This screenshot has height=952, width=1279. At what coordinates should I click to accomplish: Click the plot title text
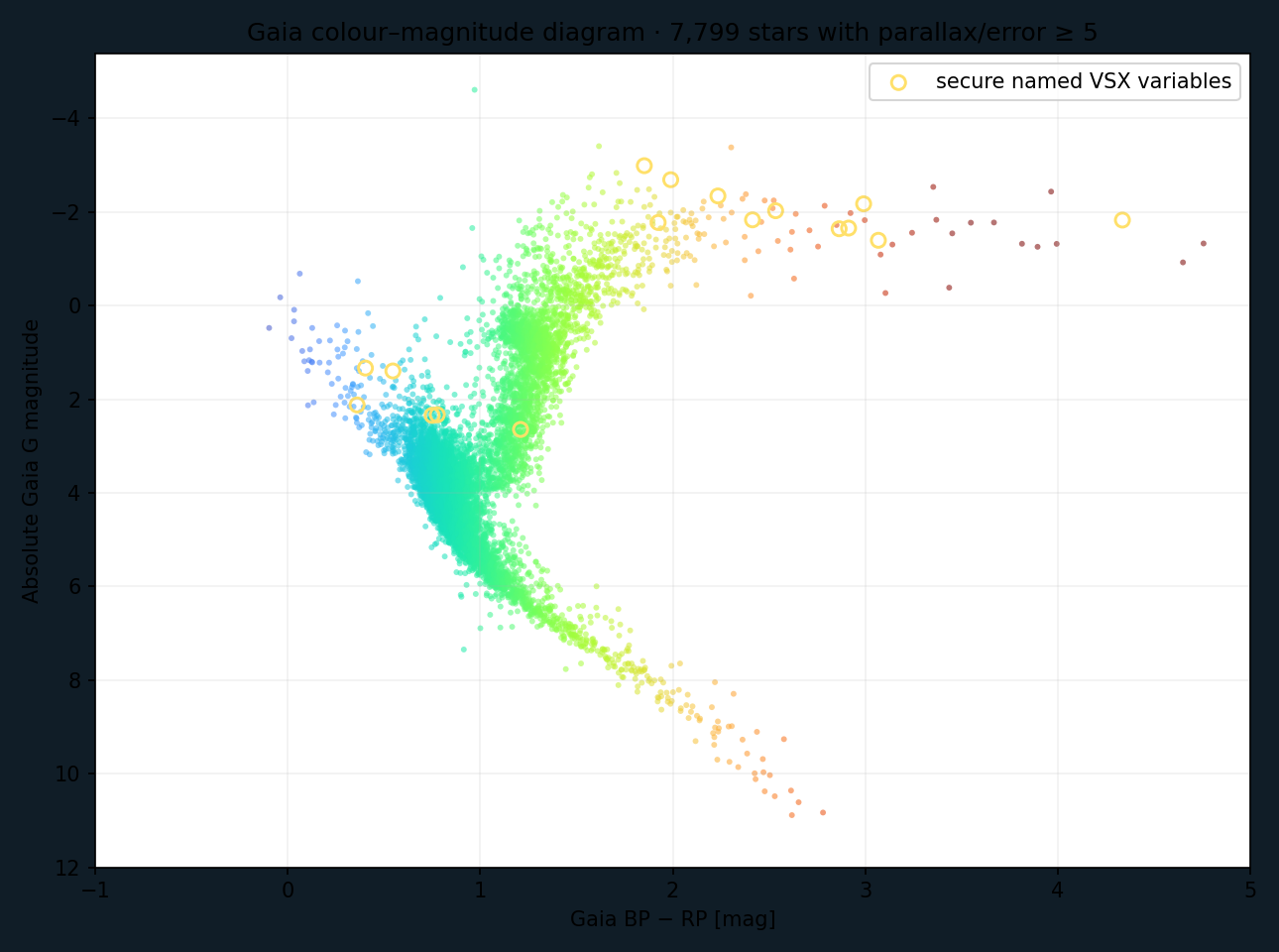(x=672, y=33)
